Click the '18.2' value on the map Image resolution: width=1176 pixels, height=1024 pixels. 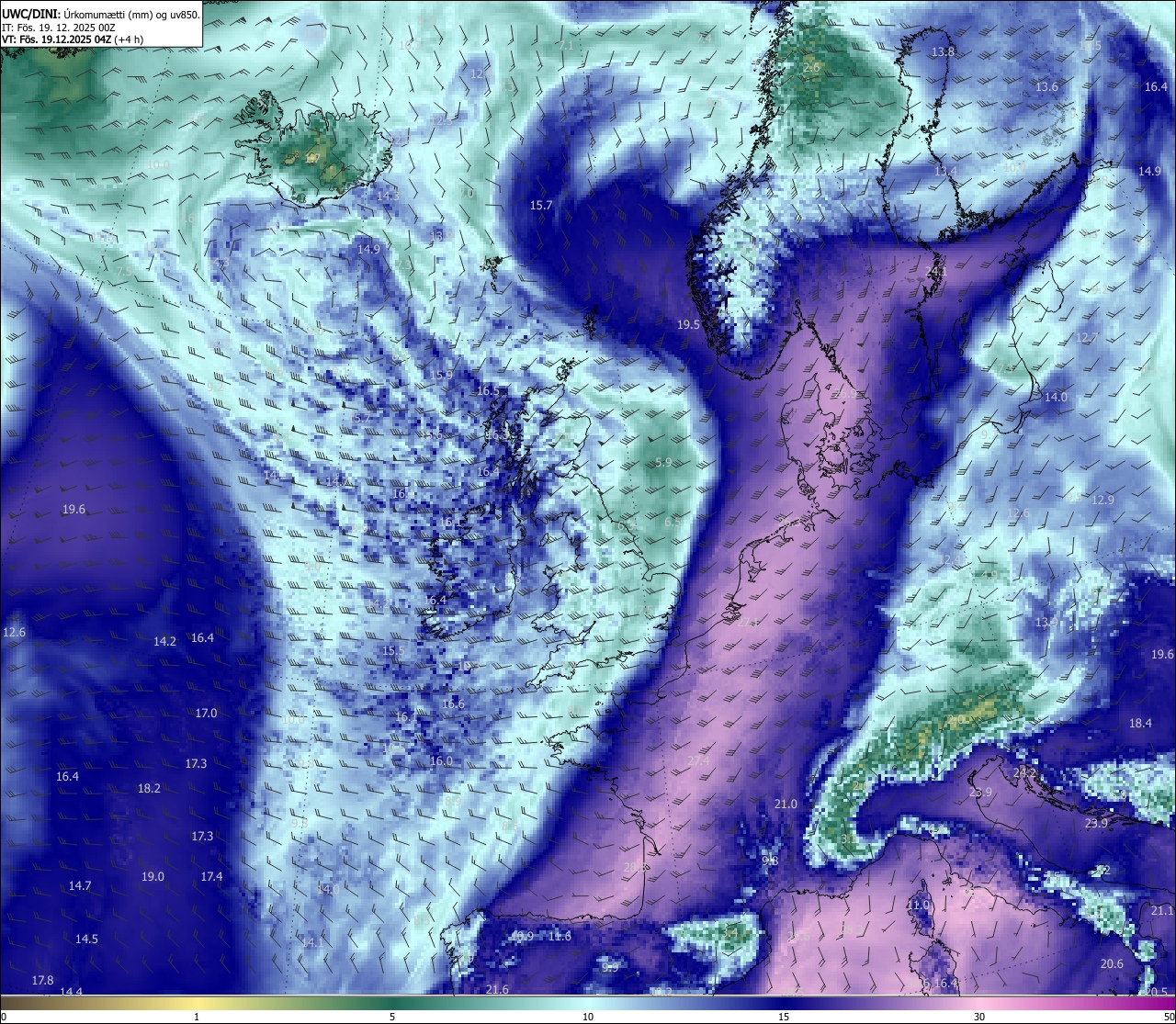click(149, 788)
